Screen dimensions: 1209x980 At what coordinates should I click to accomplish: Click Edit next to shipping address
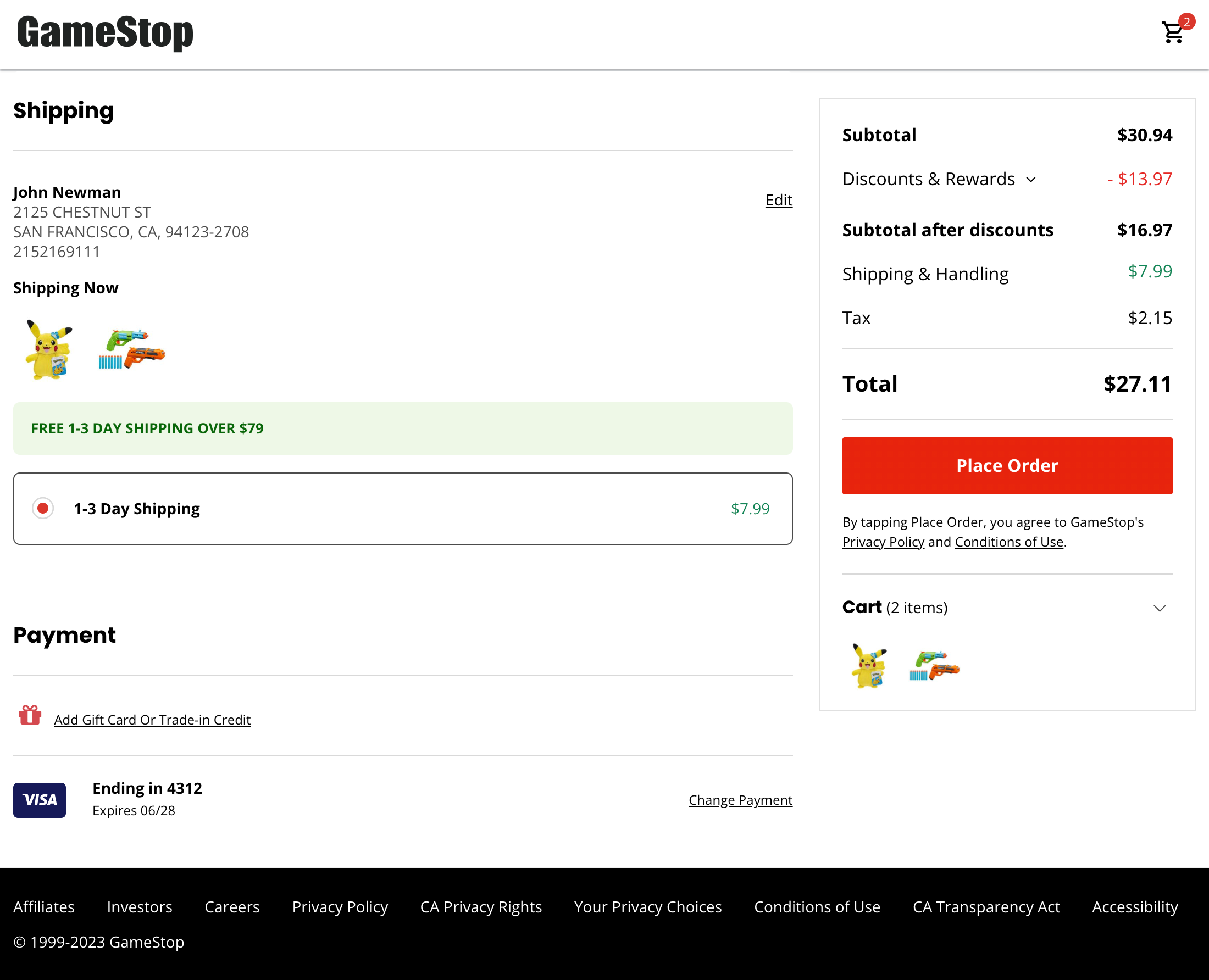pos(779,200)
